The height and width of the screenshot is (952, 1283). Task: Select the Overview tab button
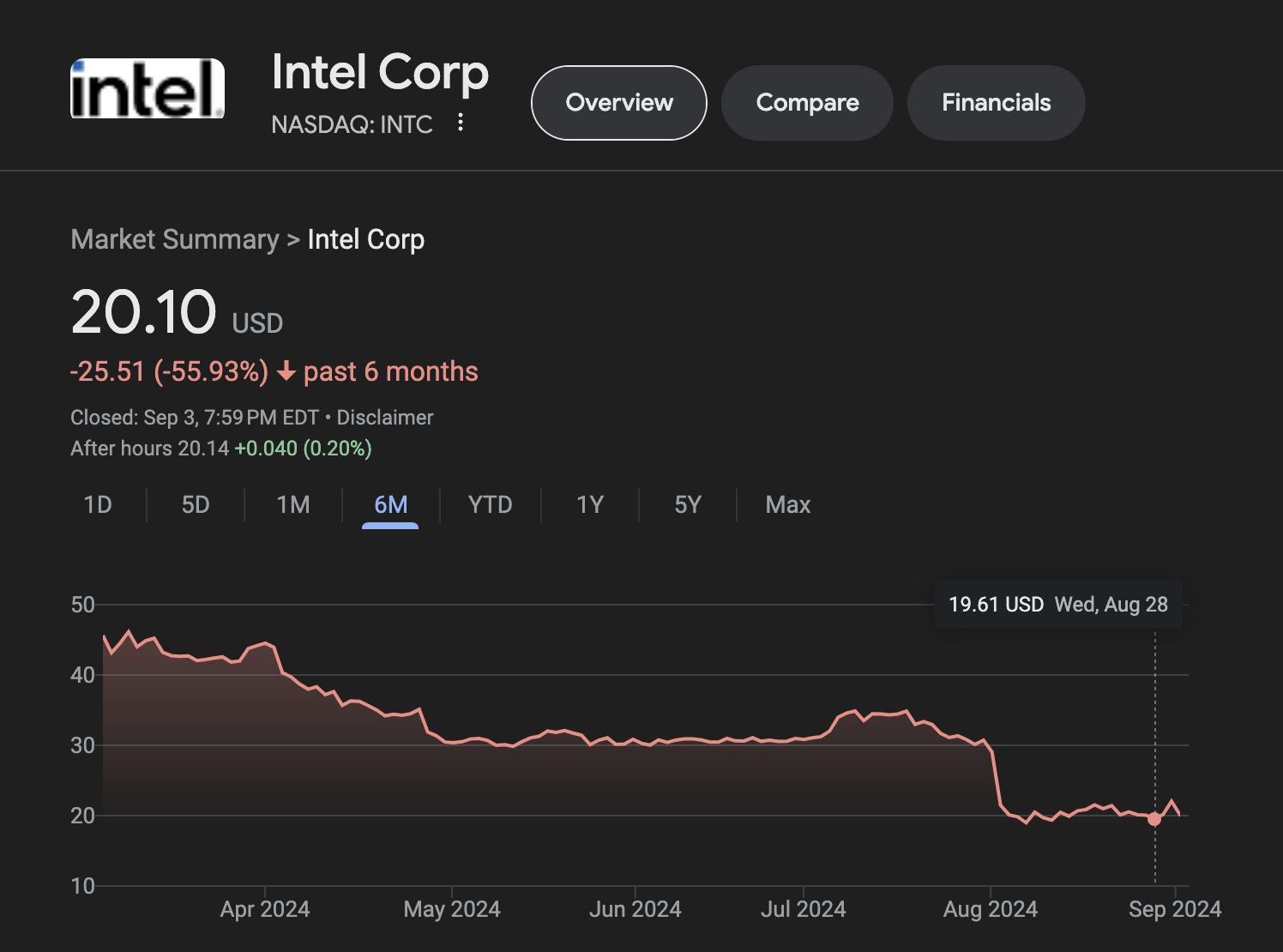point(619,103)
